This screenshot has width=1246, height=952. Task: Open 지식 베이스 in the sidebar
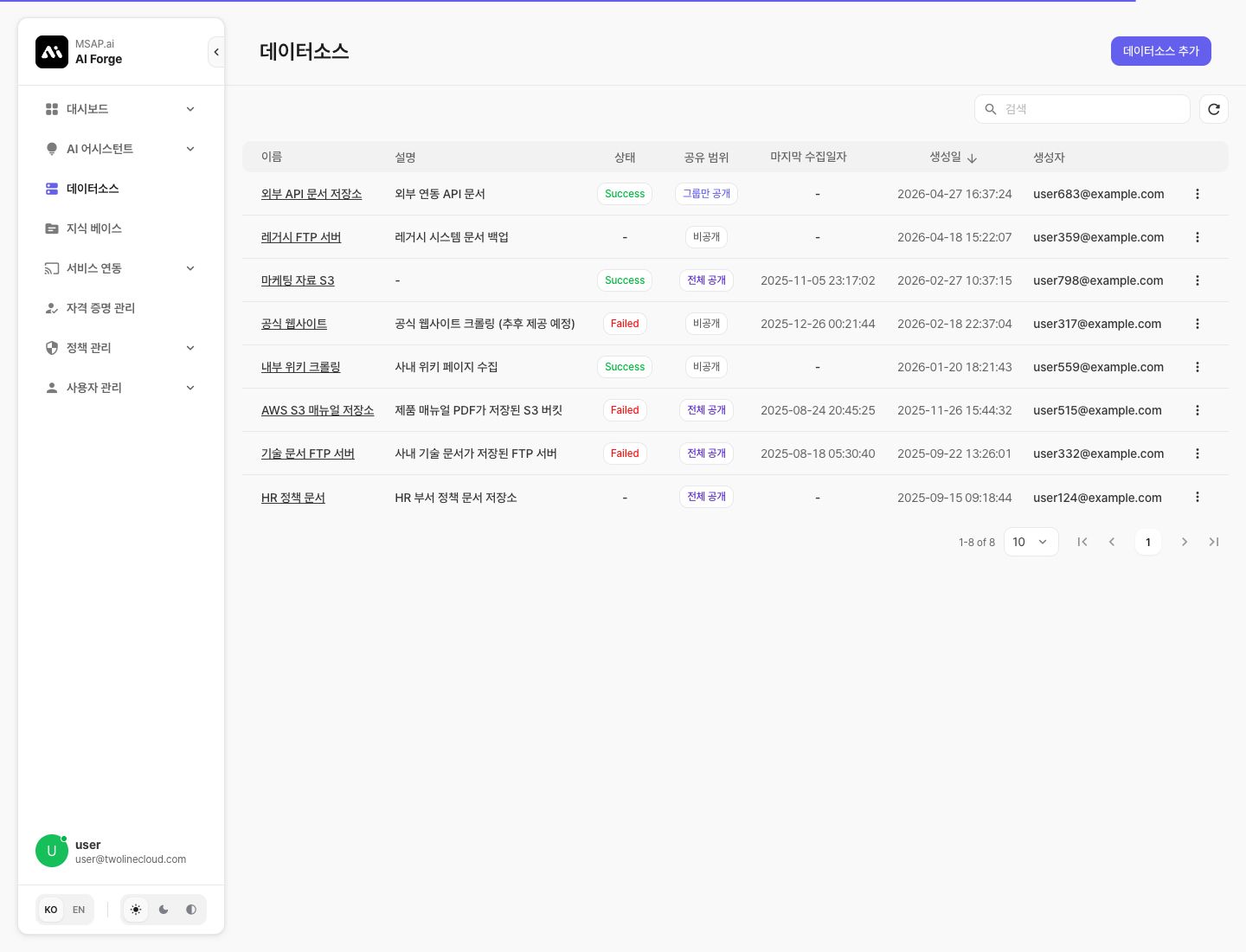(x=121, y=228)
